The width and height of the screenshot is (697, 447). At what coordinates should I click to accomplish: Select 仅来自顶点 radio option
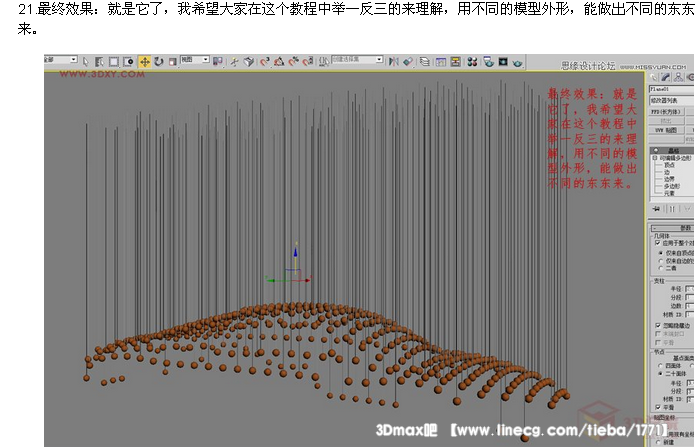click(661, 253)
